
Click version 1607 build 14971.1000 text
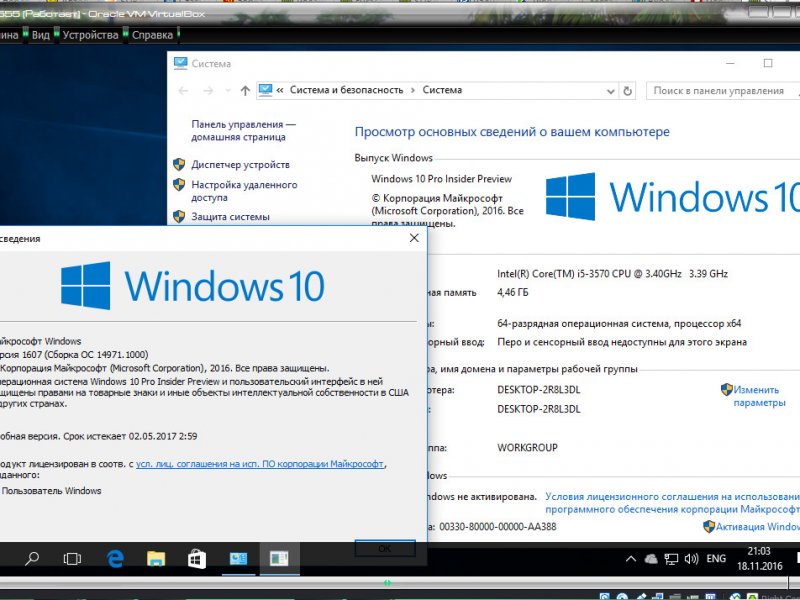[74, 355]
